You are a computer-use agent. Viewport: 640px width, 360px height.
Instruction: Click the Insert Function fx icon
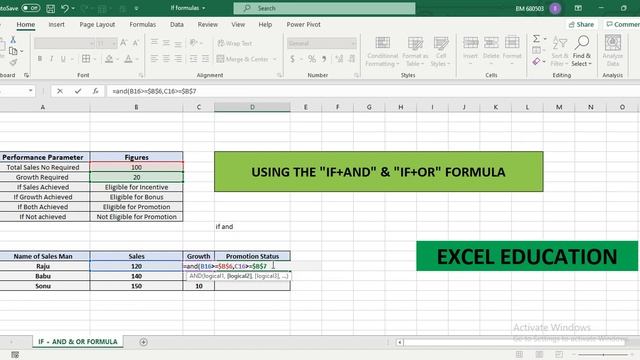95,91
